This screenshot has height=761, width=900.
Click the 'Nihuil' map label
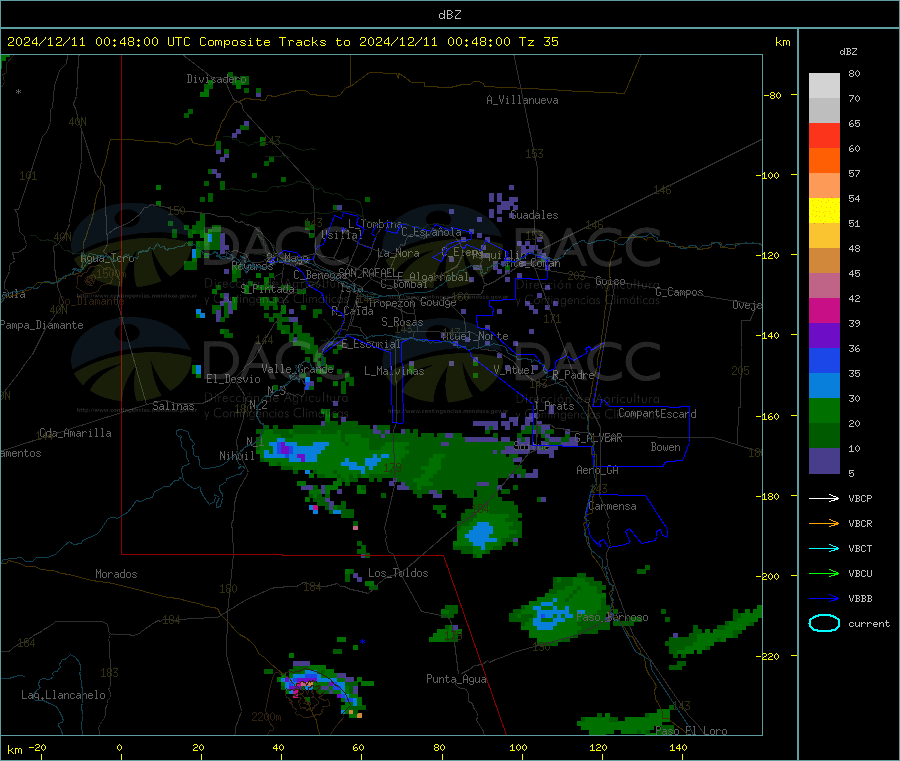pos(236,456)
